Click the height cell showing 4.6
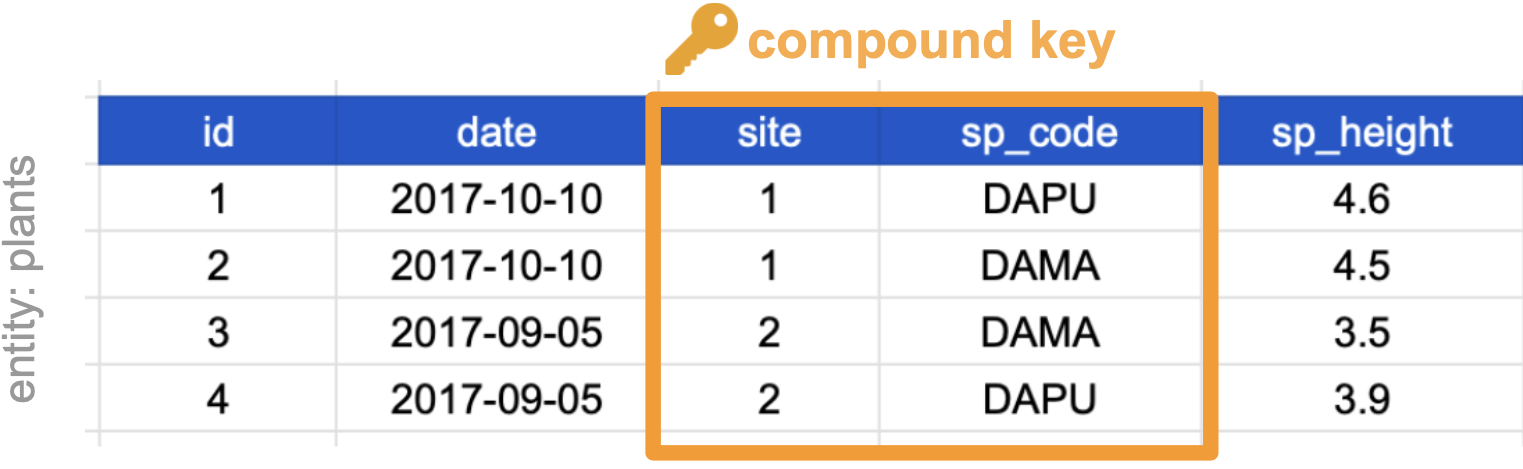The height and width of the screenshot is (469, 1523). 1361,199
